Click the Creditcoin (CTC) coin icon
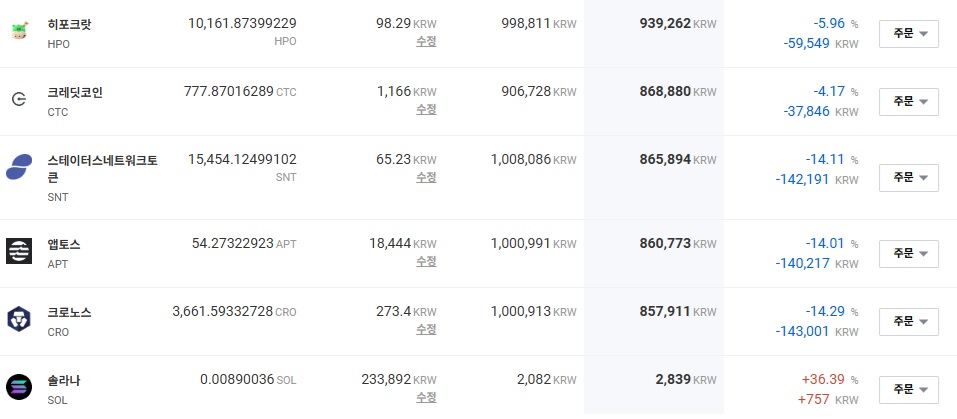The width and height of the screenshot is (957, 419). pyautogui.click(x=19, y=99)
